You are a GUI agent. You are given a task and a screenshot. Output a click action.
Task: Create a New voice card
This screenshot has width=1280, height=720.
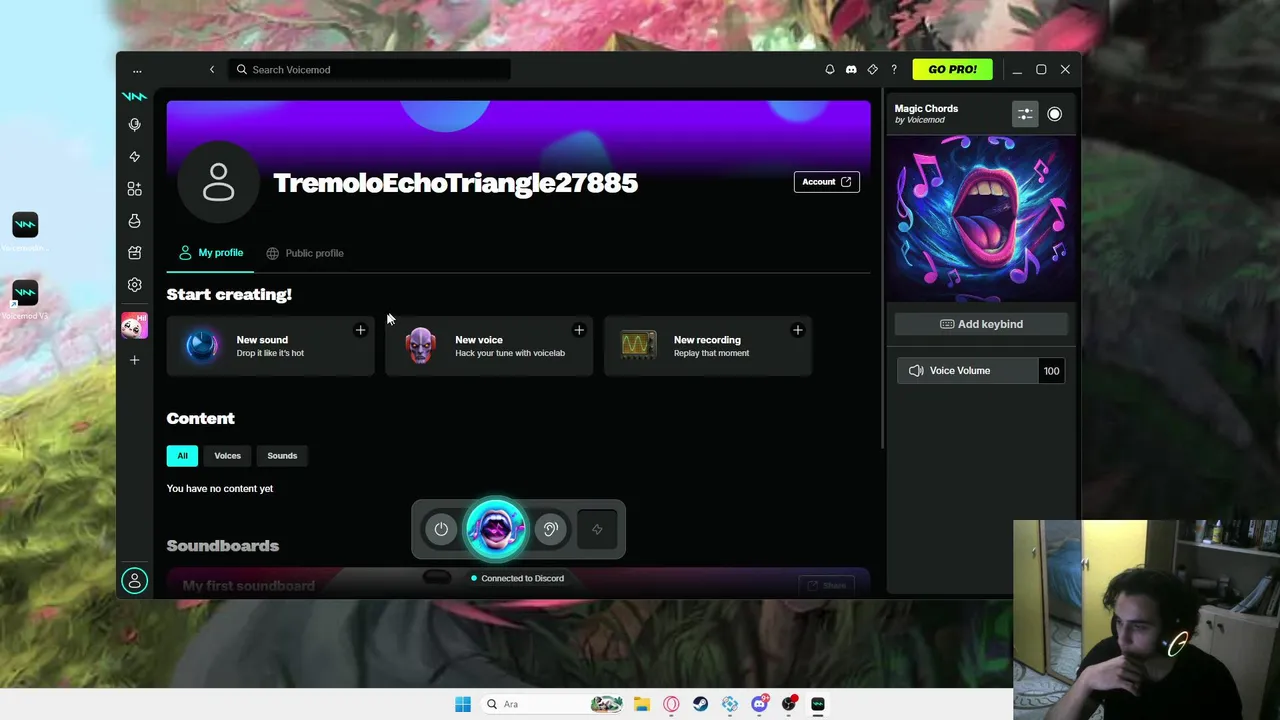point(489,346)
